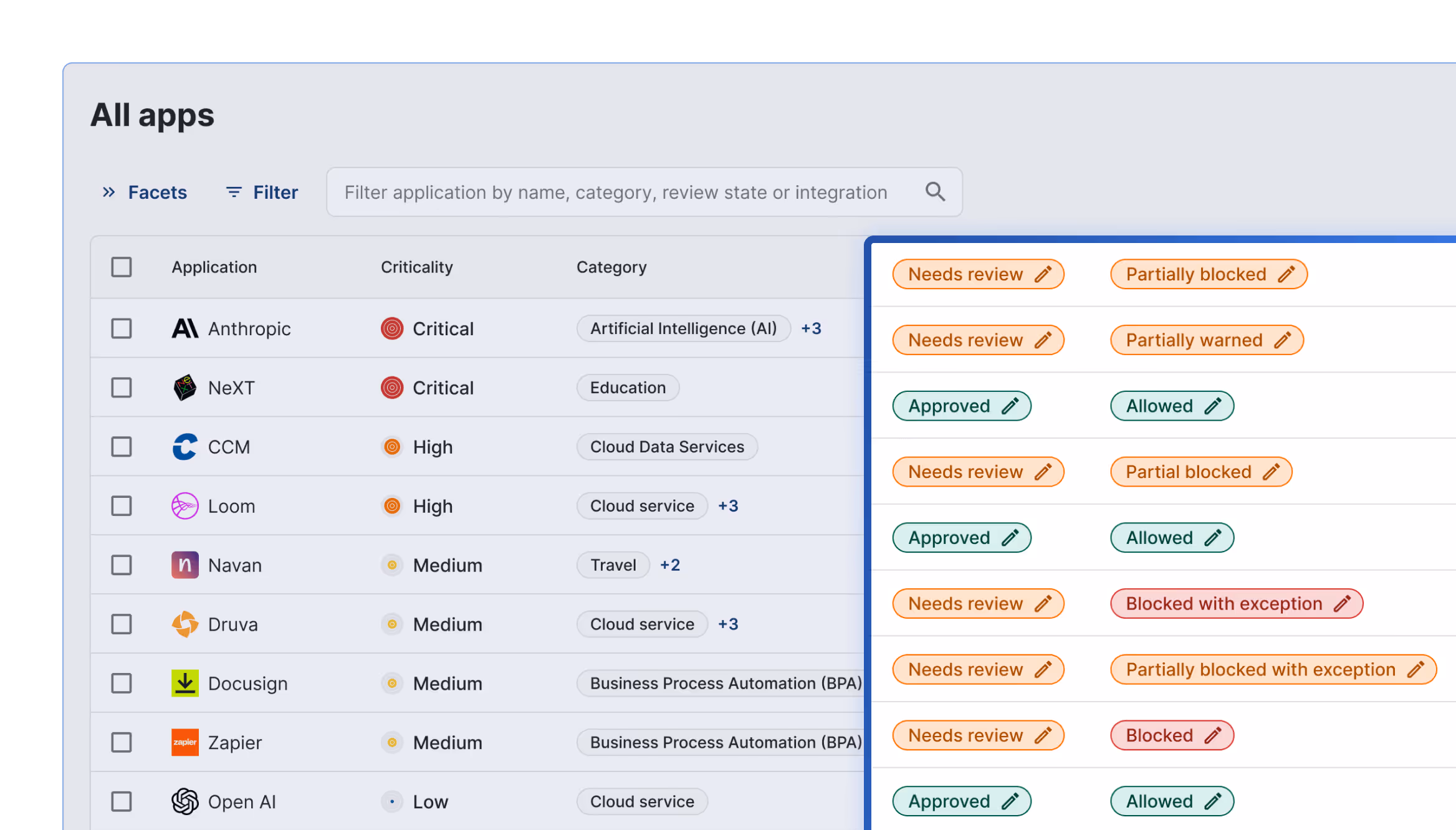Click the Partially warned status pill
1456x830 pixels.
(1207, 340)
